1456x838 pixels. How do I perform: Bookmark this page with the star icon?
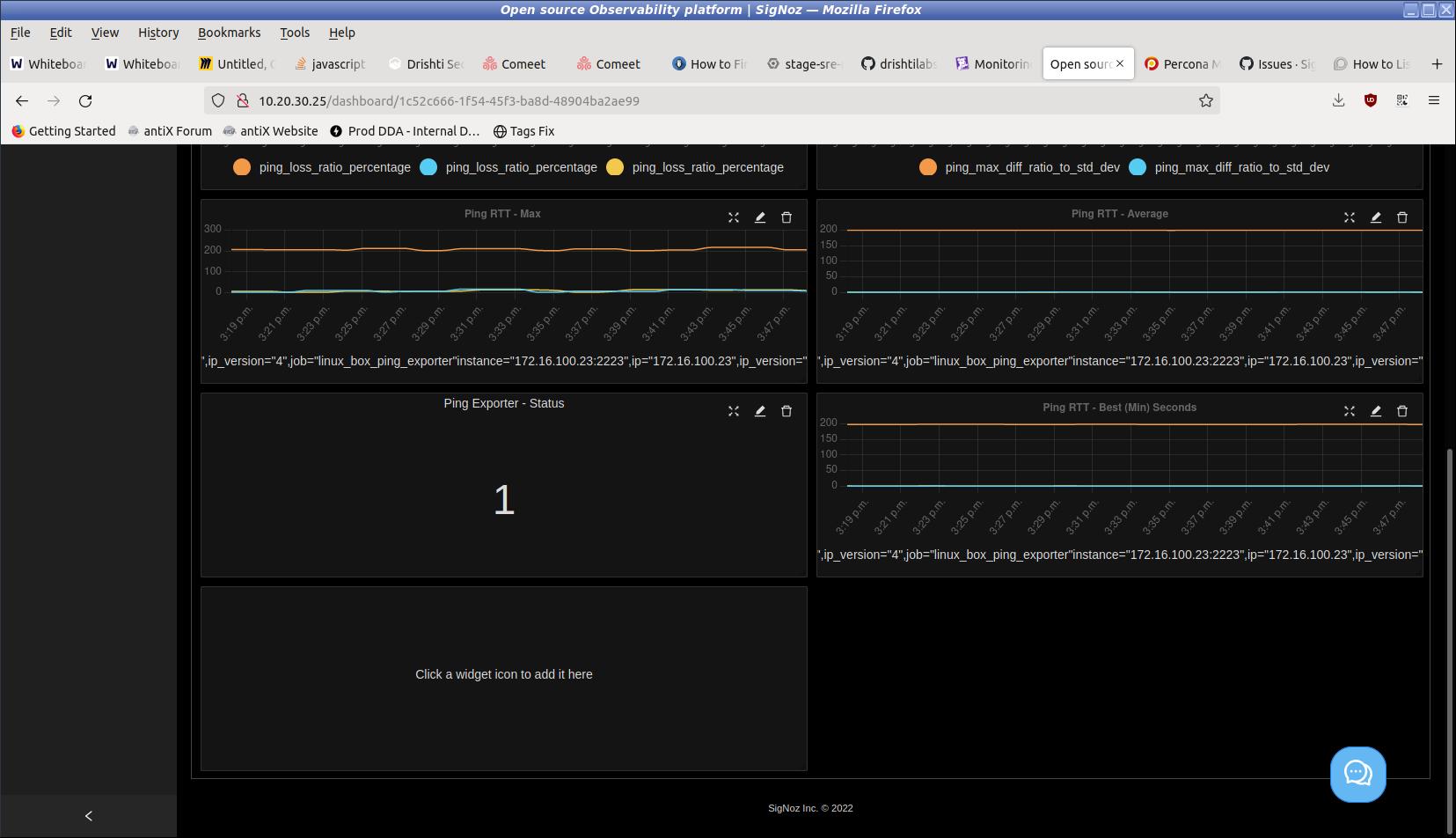tap(1206, 101)
